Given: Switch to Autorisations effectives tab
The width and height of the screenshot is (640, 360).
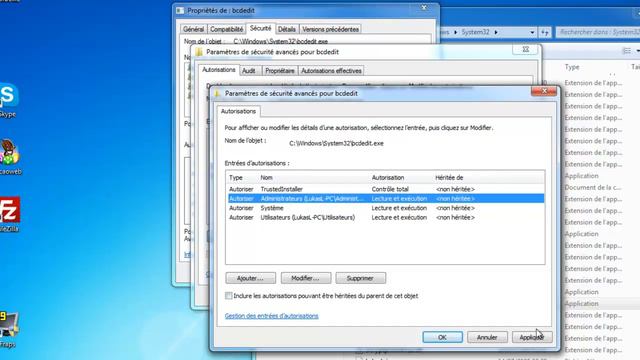Looking at the screenshot, I should pos(331,71).
